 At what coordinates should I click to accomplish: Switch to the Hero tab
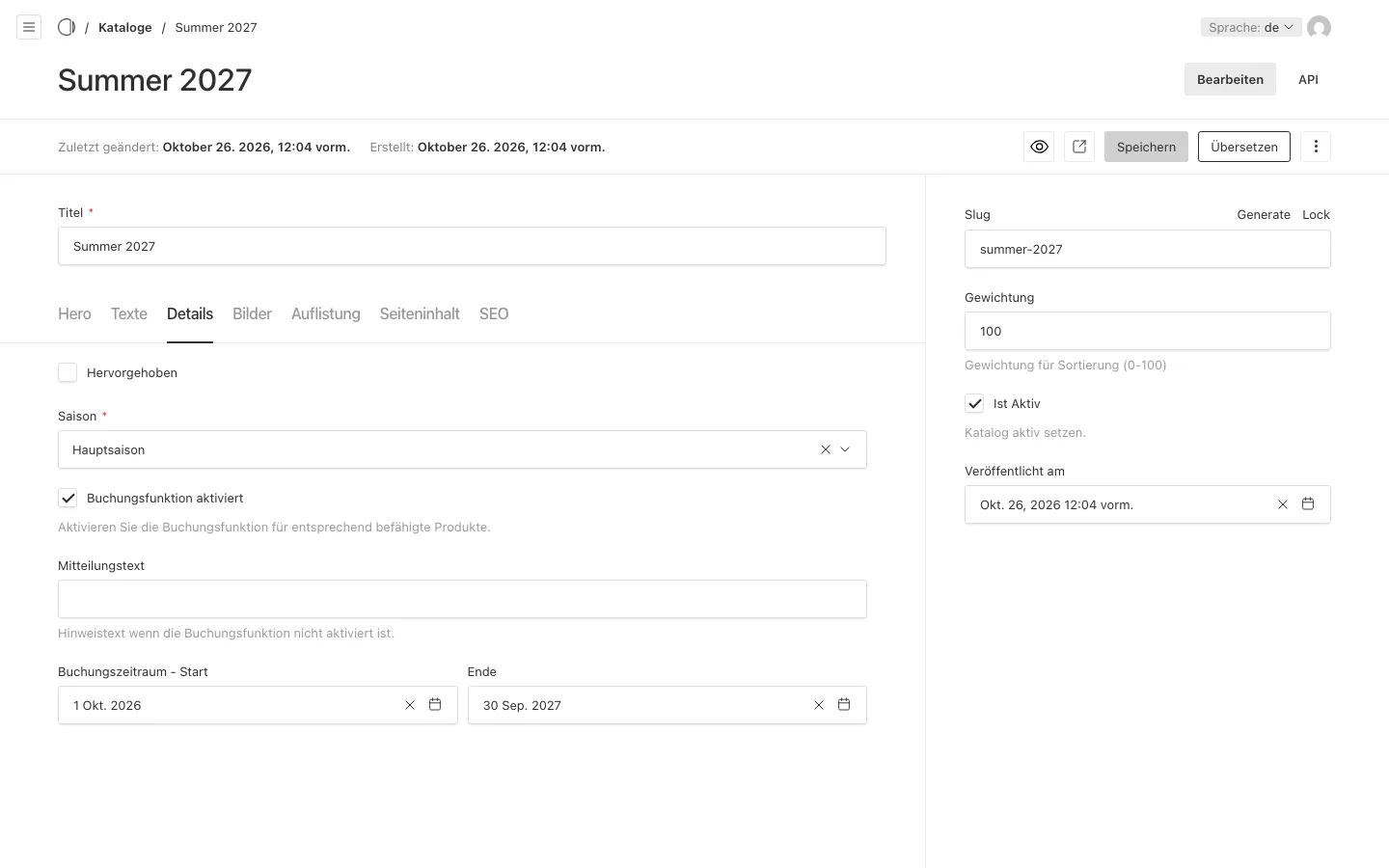pyautogui.click(x=74, y=314)
